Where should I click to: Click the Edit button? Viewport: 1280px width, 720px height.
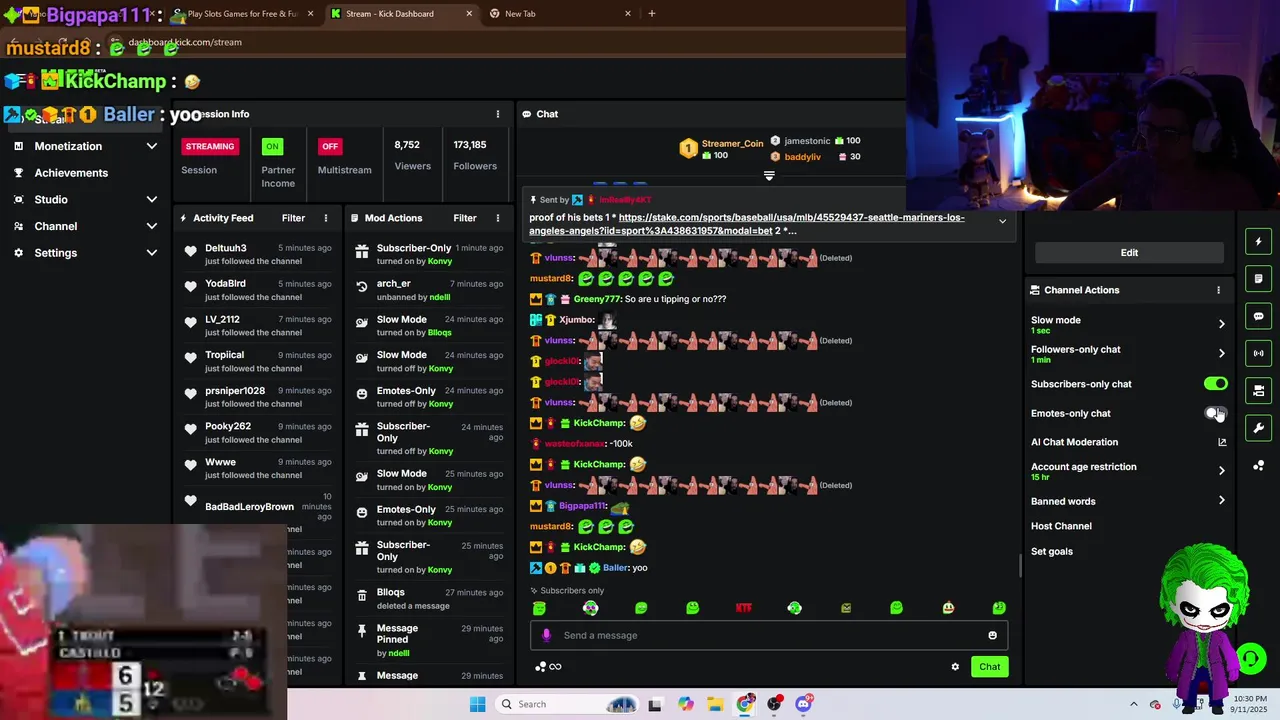coord(1129,253)
